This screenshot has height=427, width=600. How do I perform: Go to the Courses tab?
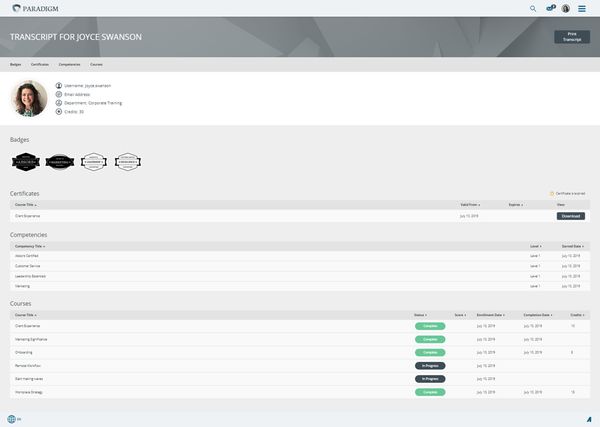[x=96, y=64]
